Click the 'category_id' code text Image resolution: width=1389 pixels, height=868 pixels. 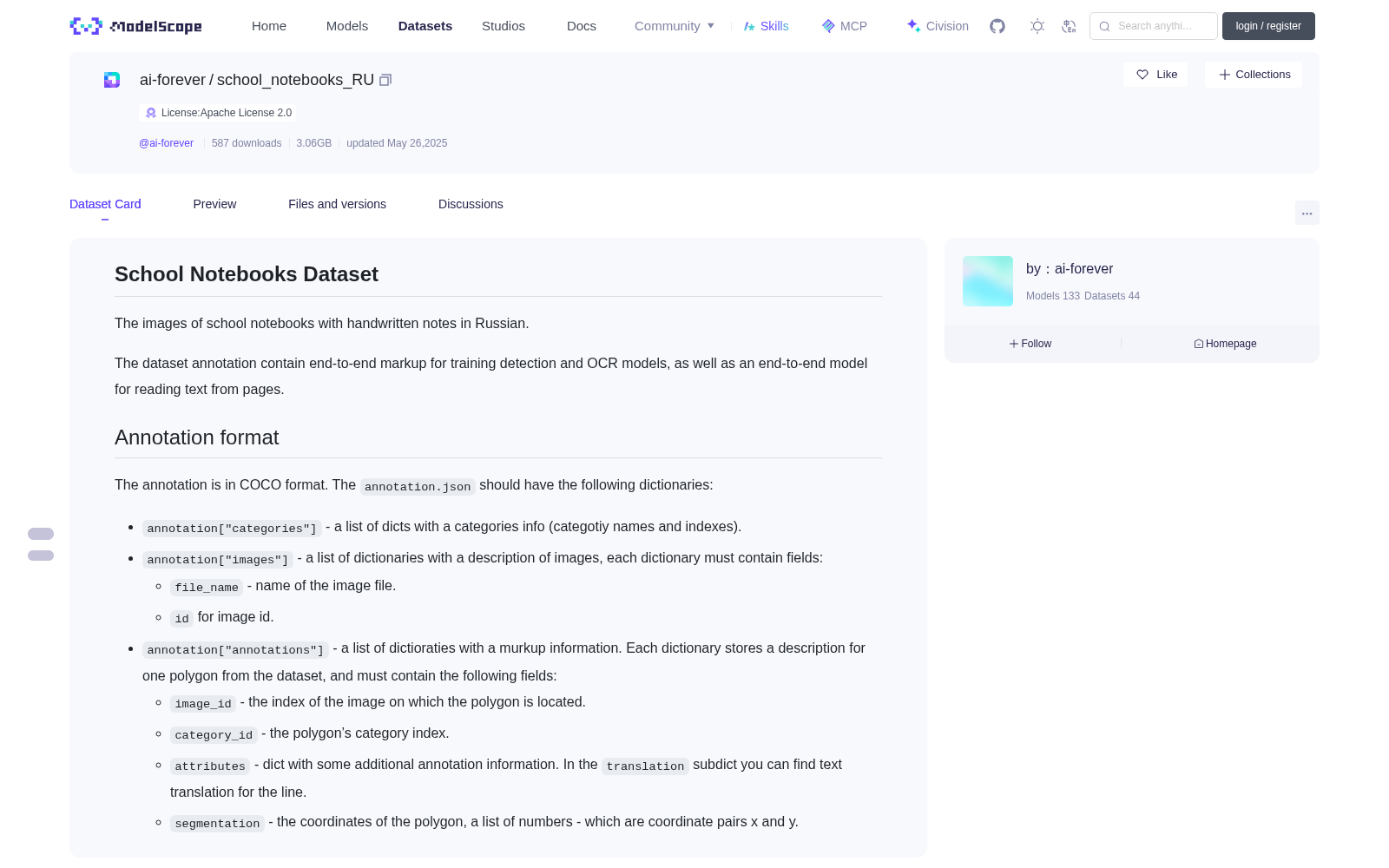[x=214, y=734]
